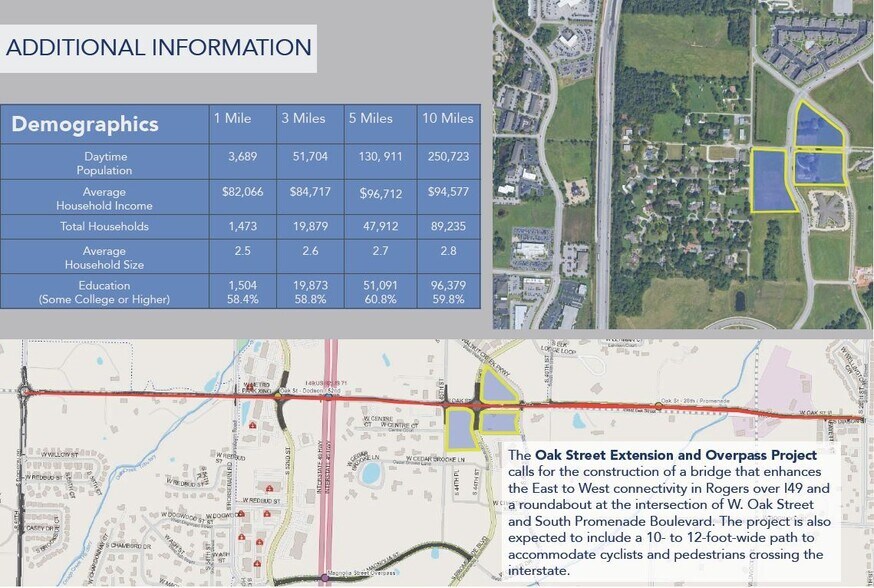Select the '1 Mile' column header
Screen dimensions: 874x588
[232, 119]
